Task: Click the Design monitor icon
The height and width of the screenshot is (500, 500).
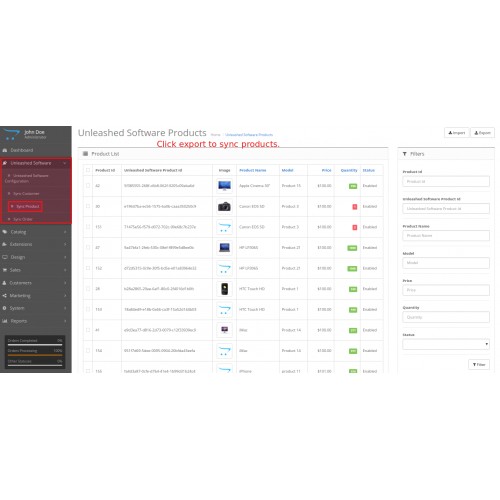Action: [x=5, y=257]
